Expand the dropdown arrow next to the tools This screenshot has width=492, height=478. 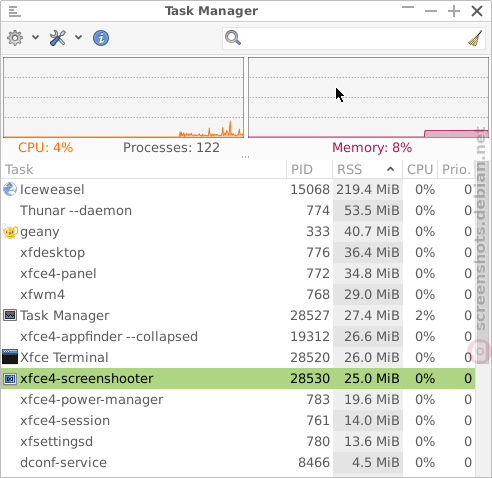point(78,37)
